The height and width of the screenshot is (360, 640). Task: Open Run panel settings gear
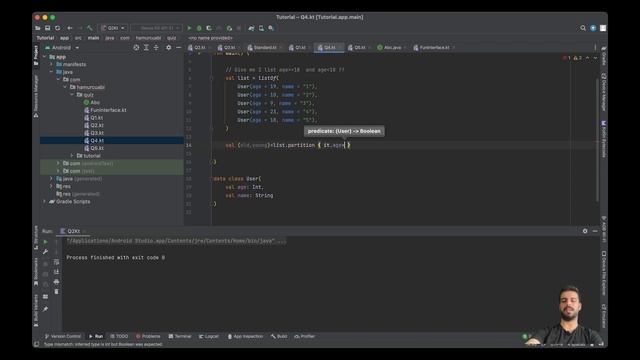click(x=585, y=231)
